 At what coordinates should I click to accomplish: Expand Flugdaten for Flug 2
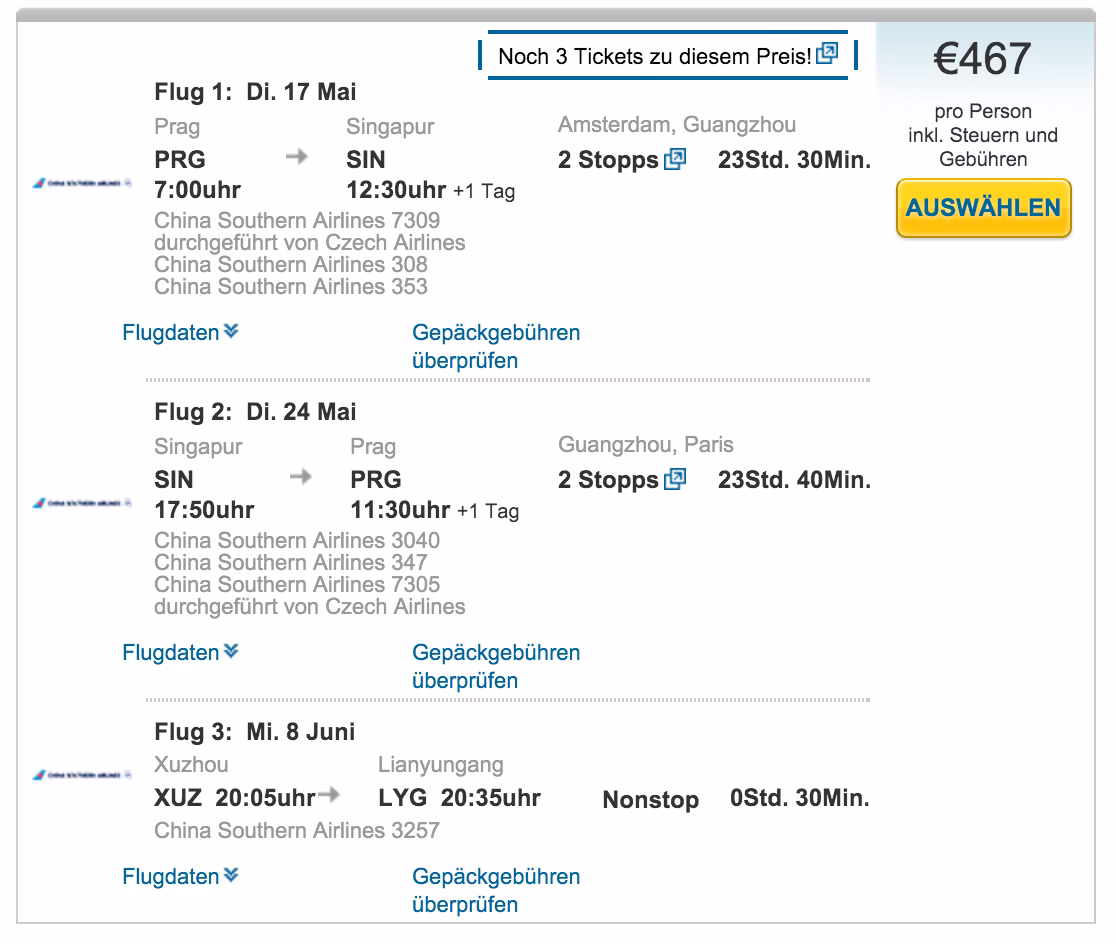[180, 653]
